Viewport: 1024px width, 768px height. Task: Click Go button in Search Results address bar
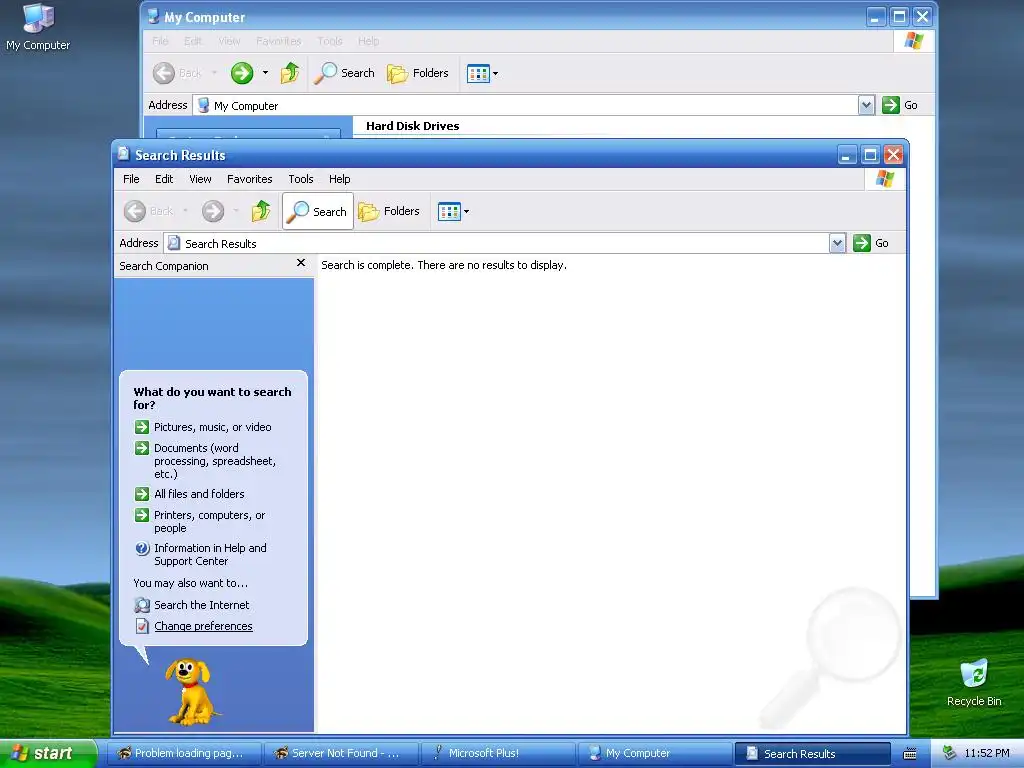click(871, 243)
